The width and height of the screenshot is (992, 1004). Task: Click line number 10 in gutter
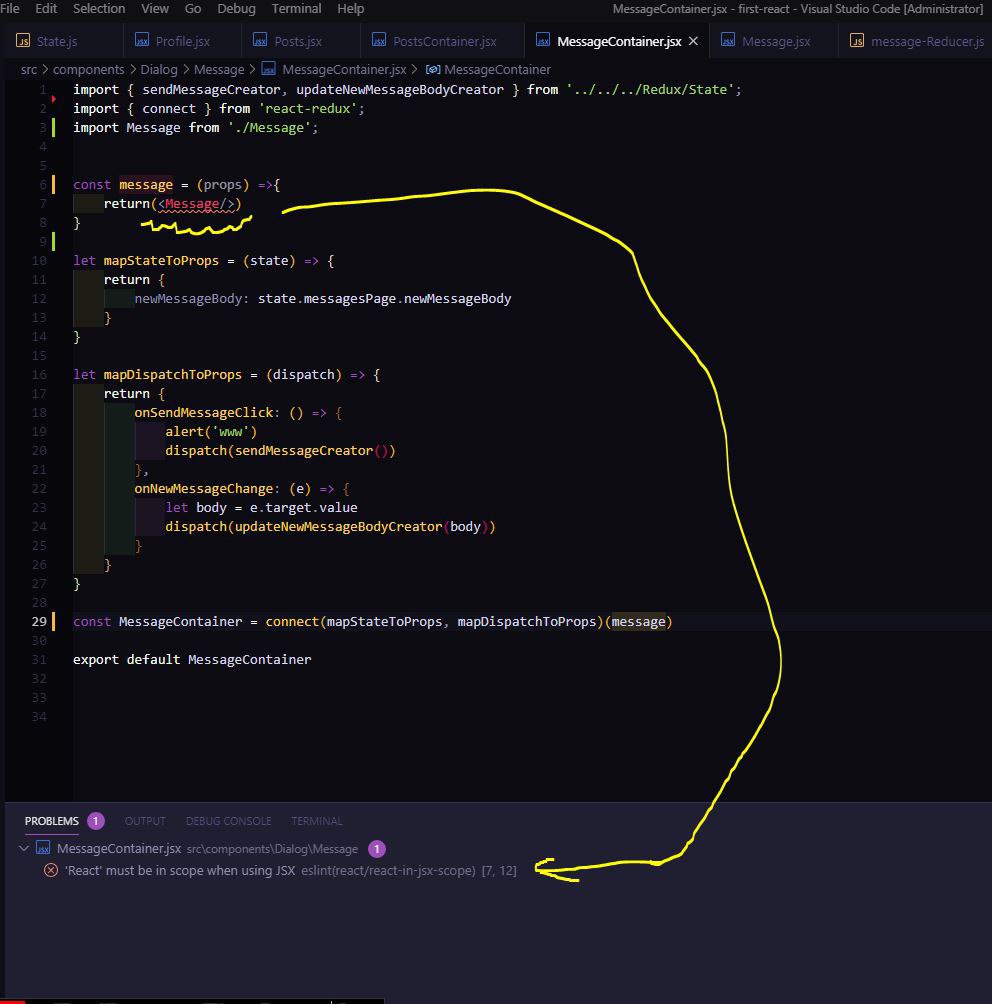[x=39, y=261]
